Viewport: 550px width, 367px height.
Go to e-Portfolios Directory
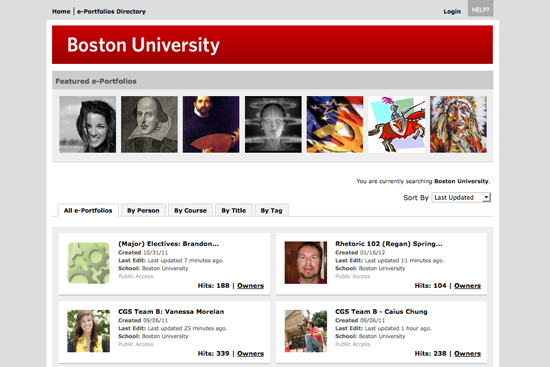111,12
